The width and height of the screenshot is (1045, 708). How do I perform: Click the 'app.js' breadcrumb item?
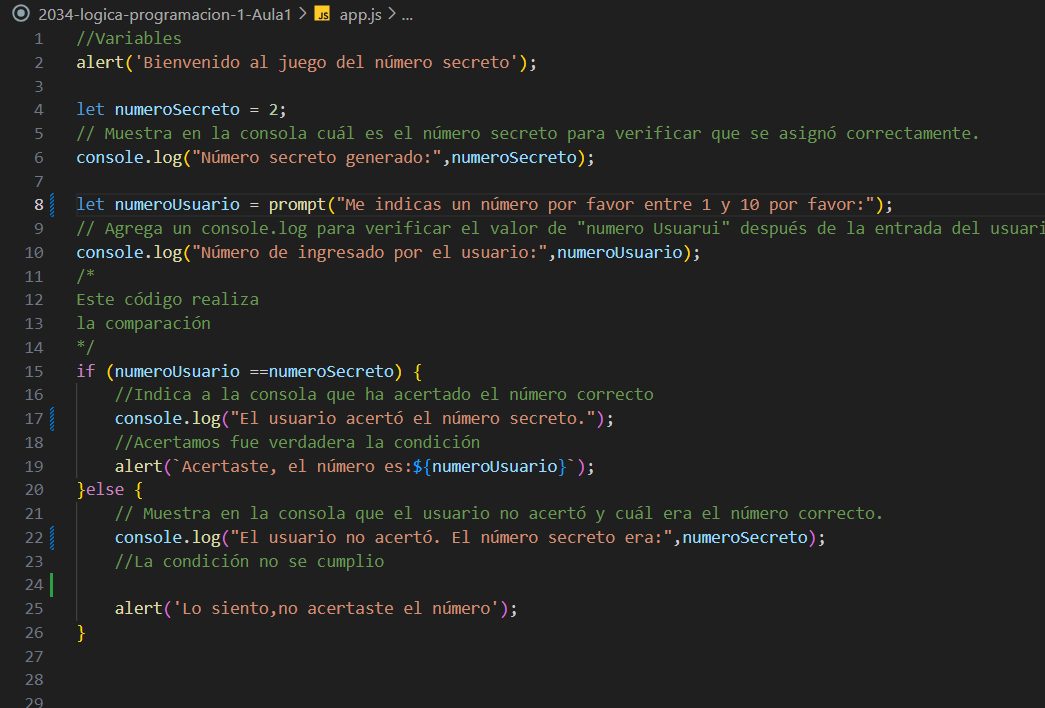tap(360, 15)
